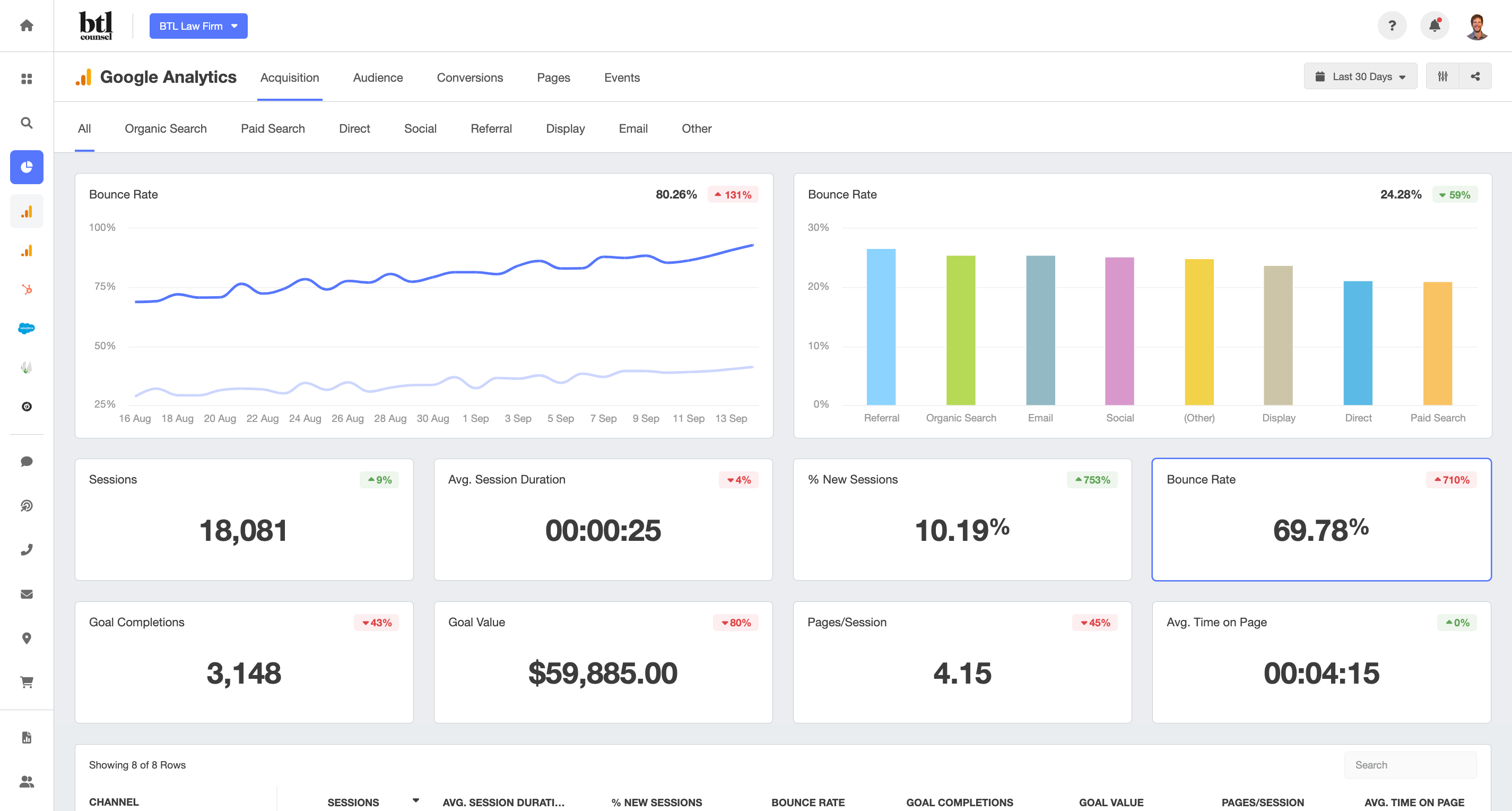Image resolution: width=1512 pixels, height=811 pixels.
Task: Select the Email channel tab
Action: coord(633,128)
